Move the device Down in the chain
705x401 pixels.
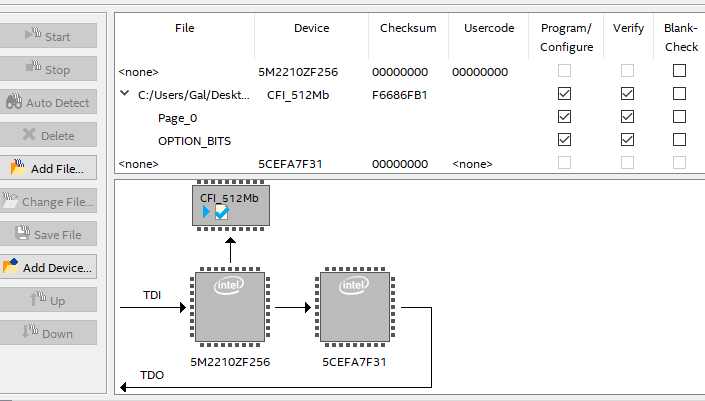(48, 333)
